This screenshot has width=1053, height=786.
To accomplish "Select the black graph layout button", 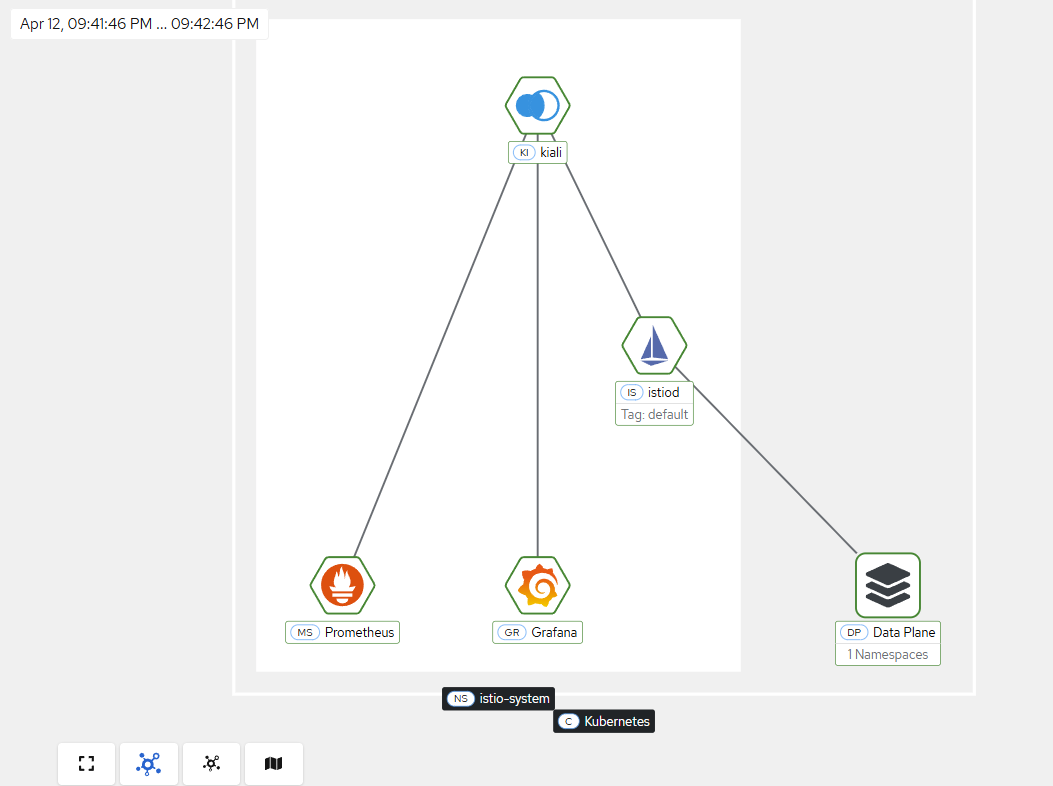I will (x=212, y=763).
